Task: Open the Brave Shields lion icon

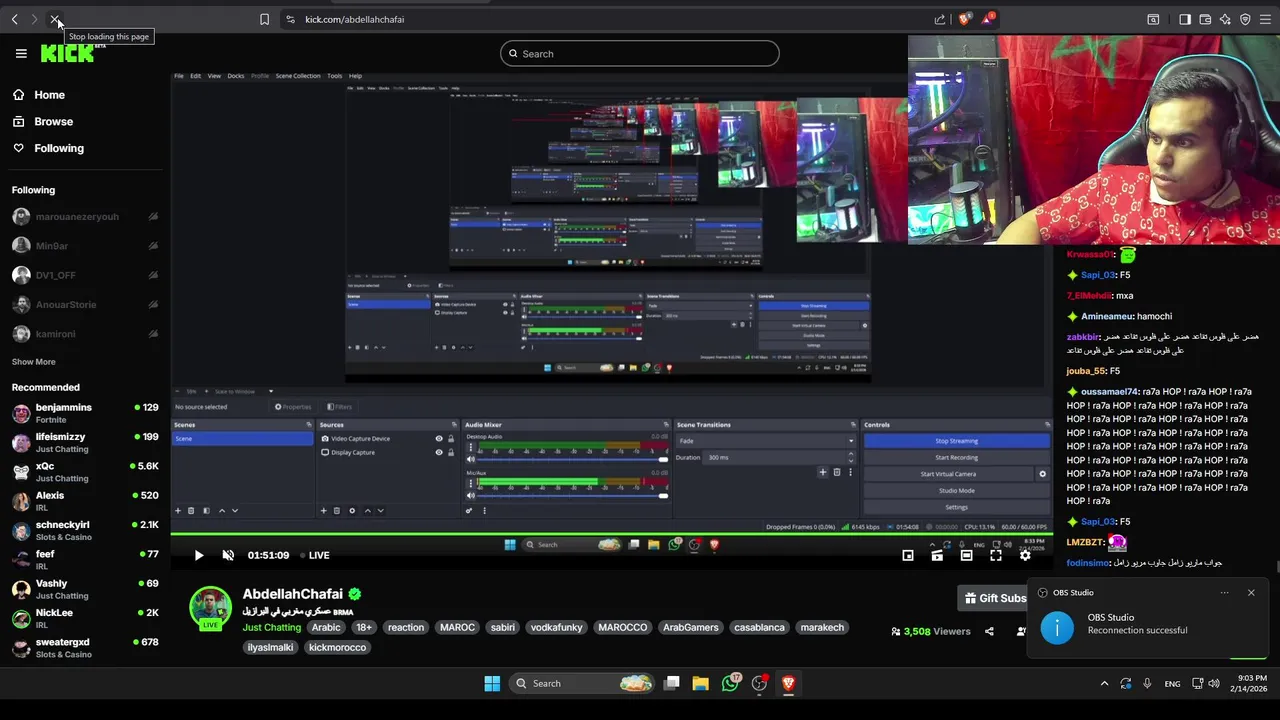Action: click(x=964, y=19)
